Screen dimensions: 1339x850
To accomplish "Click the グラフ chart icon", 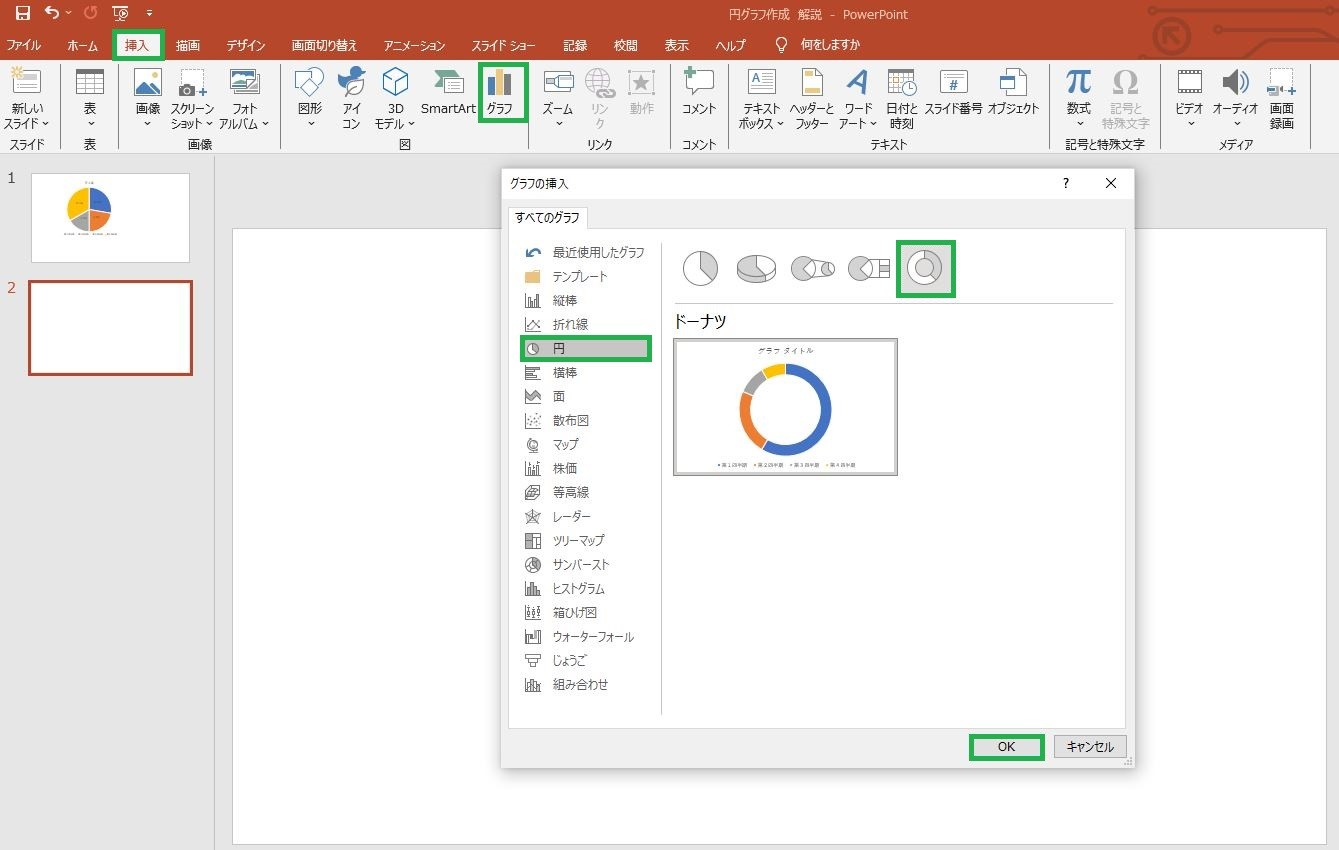I will click(499, 83).
